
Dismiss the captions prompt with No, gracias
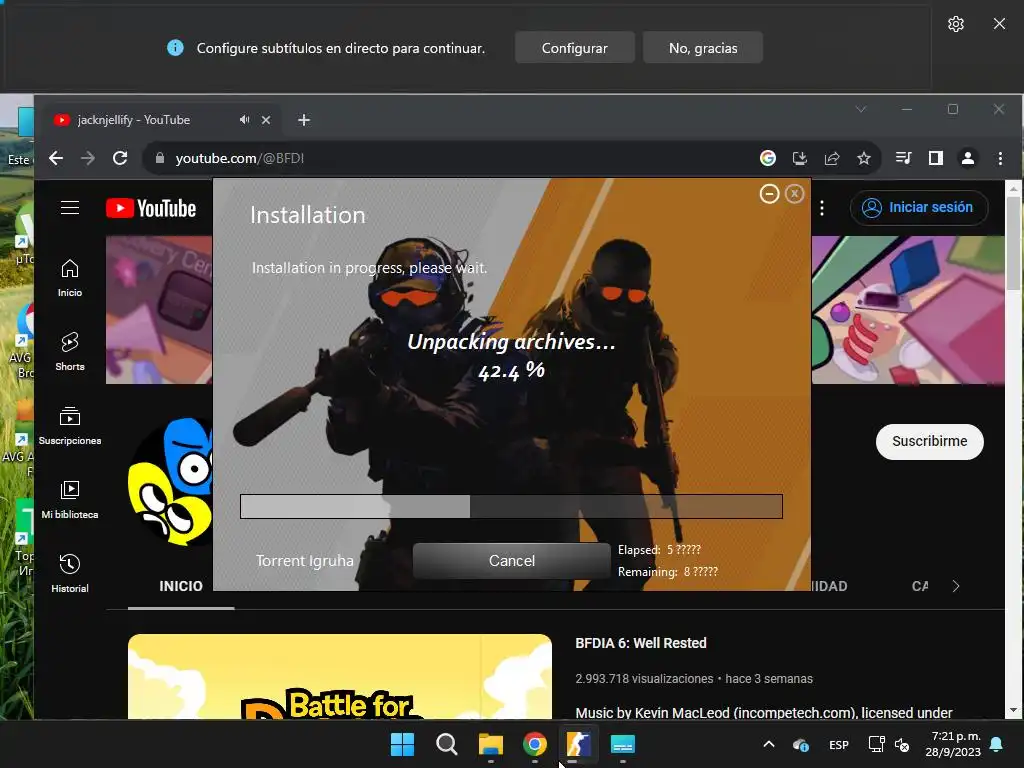tap(703, 48)
